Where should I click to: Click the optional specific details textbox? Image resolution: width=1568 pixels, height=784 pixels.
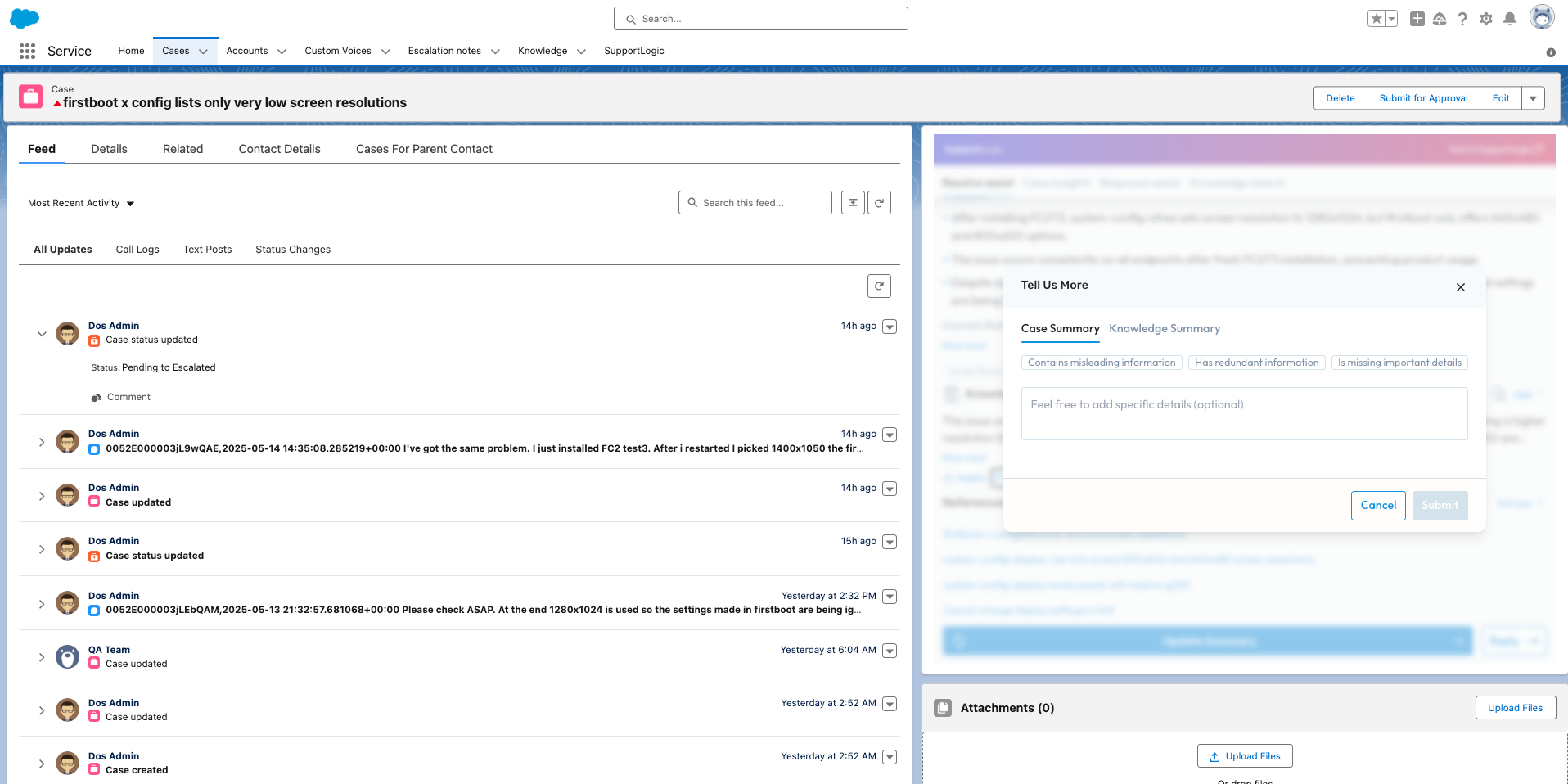click(x=1244, y=414)
